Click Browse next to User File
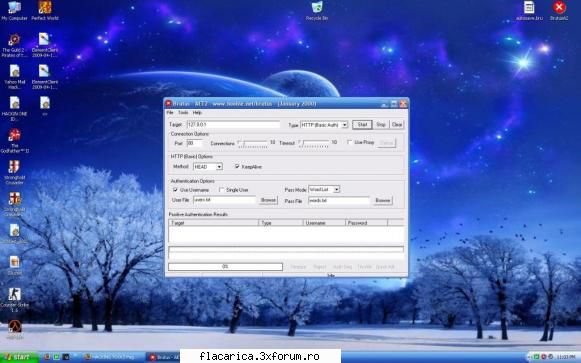The image size is (581, 363). point(268,200)
